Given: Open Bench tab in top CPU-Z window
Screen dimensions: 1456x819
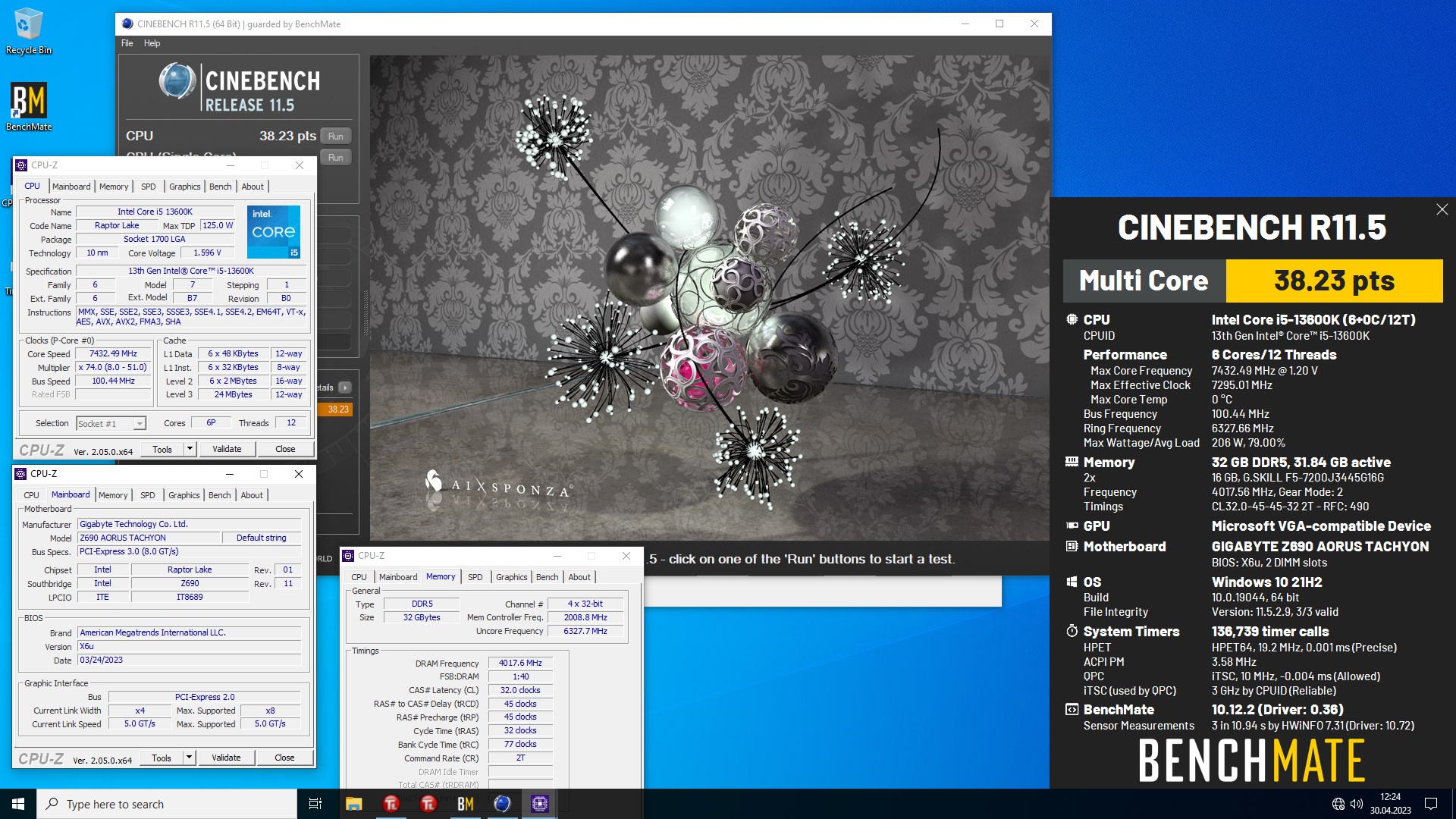Looking at the screenshot, I should [x=221, y=187].
